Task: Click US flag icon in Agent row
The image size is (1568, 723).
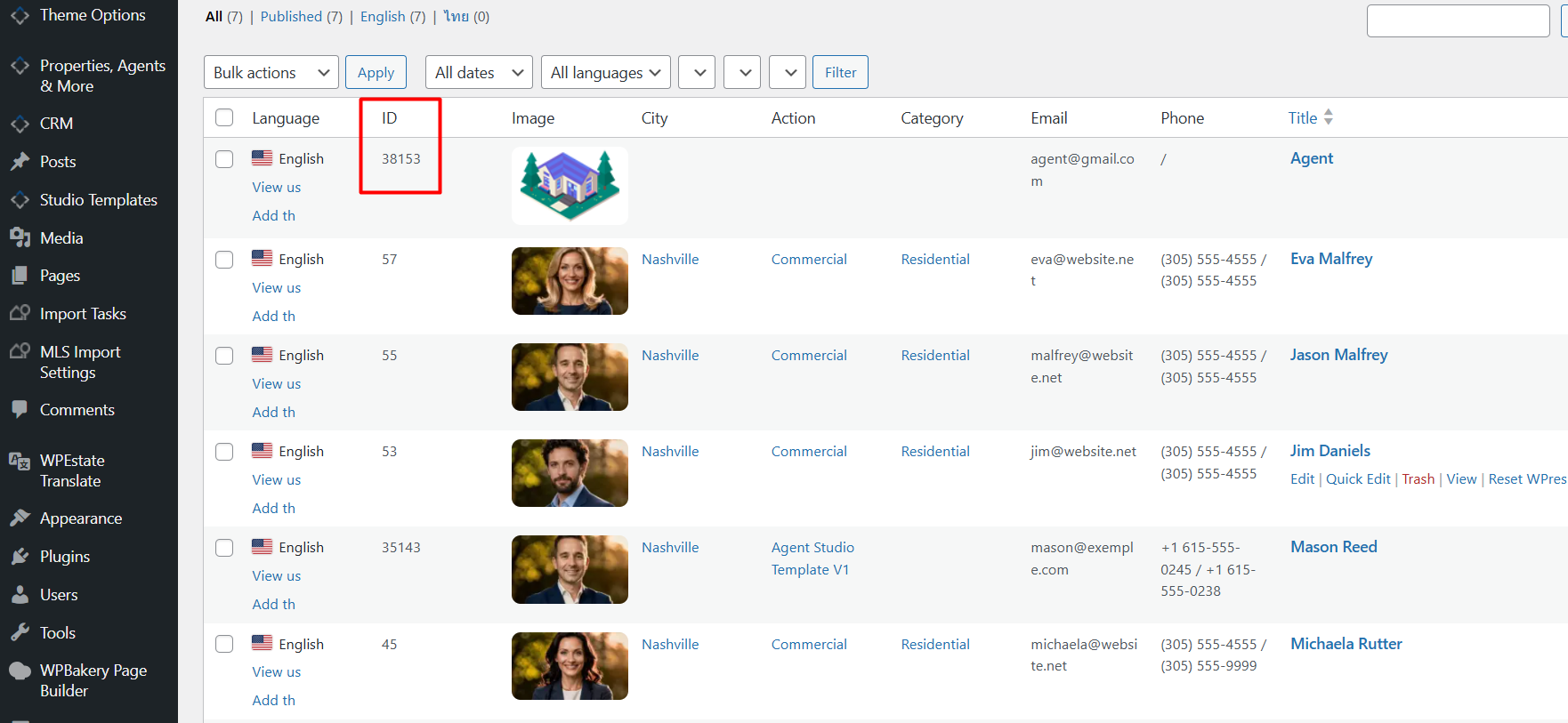Action: [x=262, y=157]
